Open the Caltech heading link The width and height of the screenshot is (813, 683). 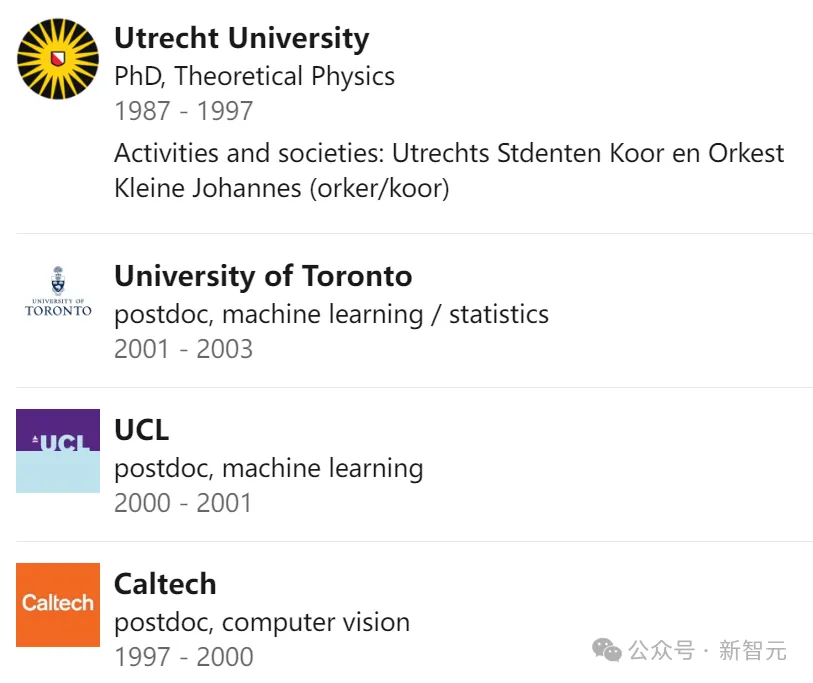click(x=165, y=584)
